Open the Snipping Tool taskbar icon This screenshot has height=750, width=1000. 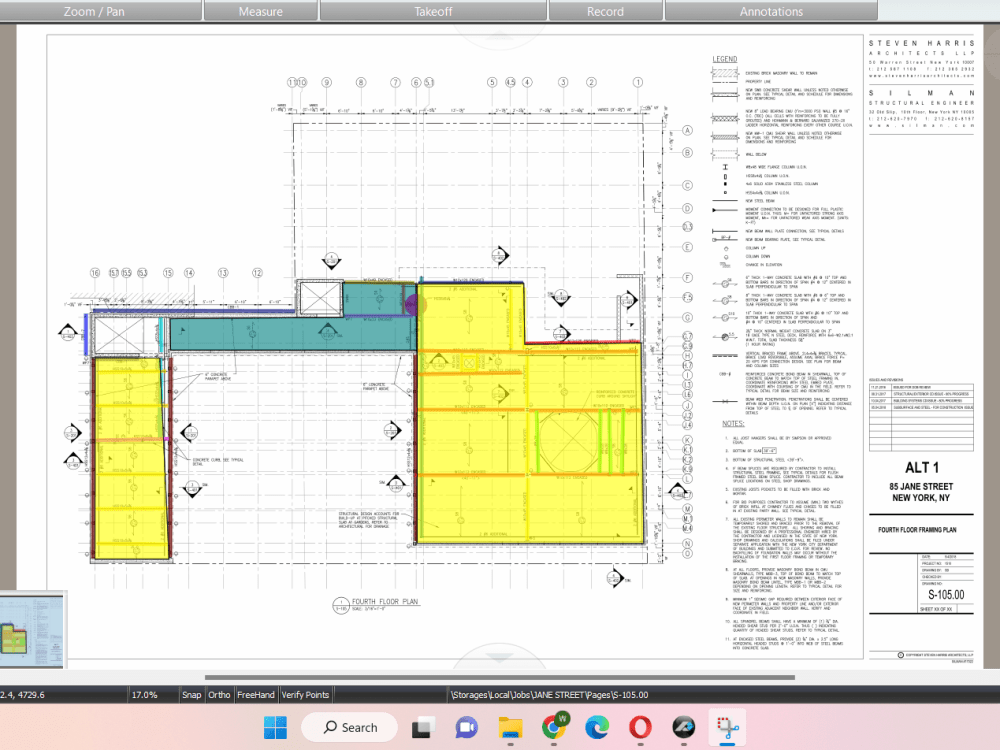pos(727,727)
